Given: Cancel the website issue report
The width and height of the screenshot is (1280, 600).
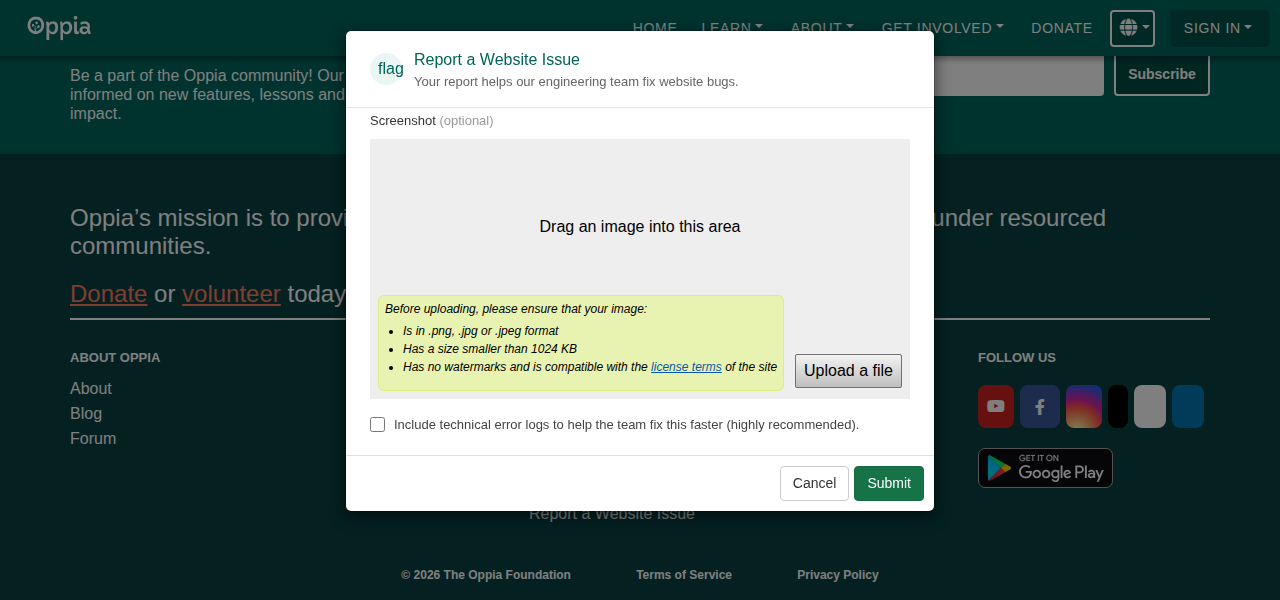Looking at the screenshot, I should (814, 483).
